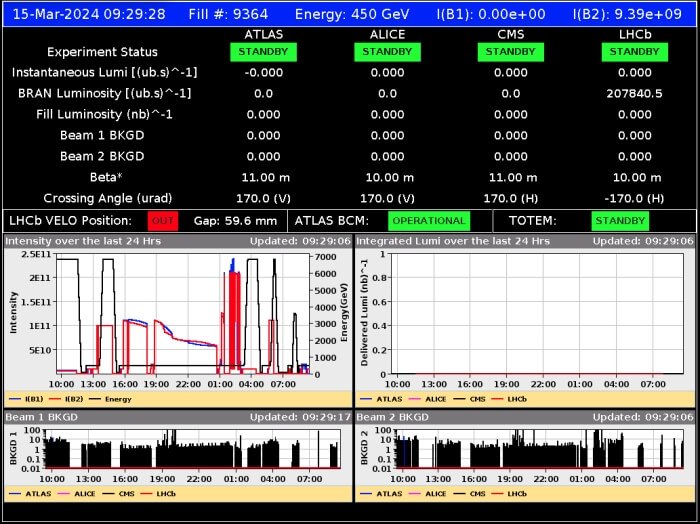Select the LHCb STANDBY status indicator

634,52
